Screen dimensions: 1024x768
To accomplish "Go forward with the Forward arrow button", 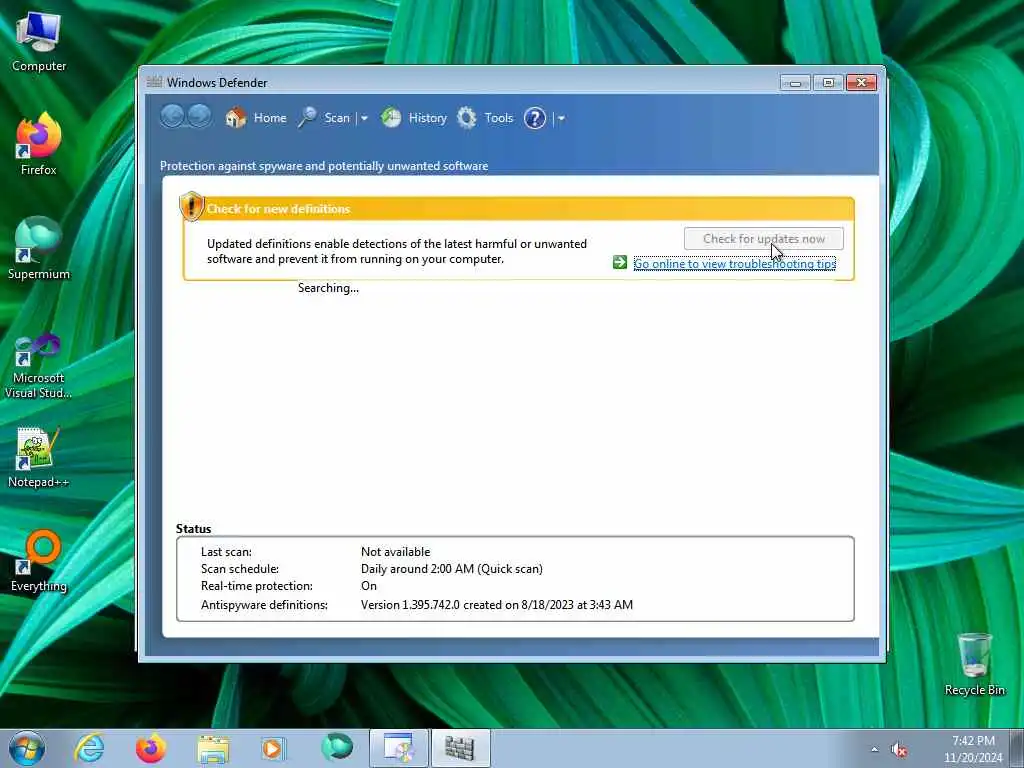I will (199, 117).
